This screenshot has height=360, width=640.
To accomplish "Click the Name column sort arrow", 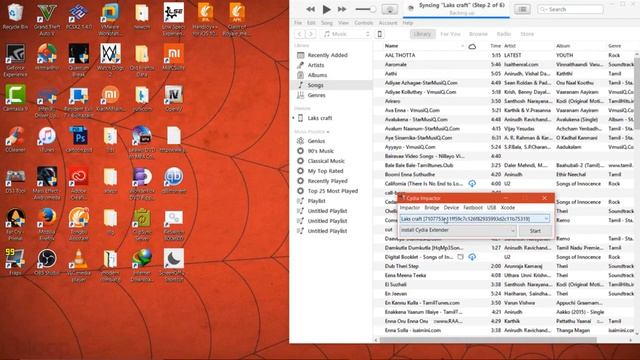I will pos(462,46).
